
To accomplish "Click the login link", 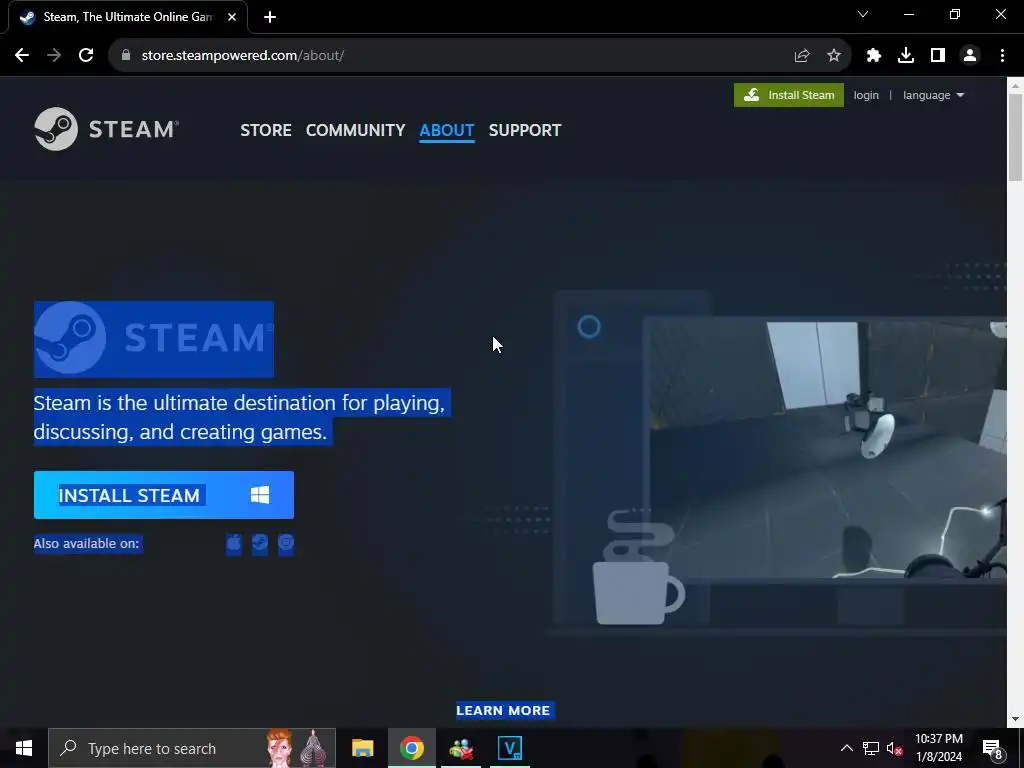I will 866,95.
